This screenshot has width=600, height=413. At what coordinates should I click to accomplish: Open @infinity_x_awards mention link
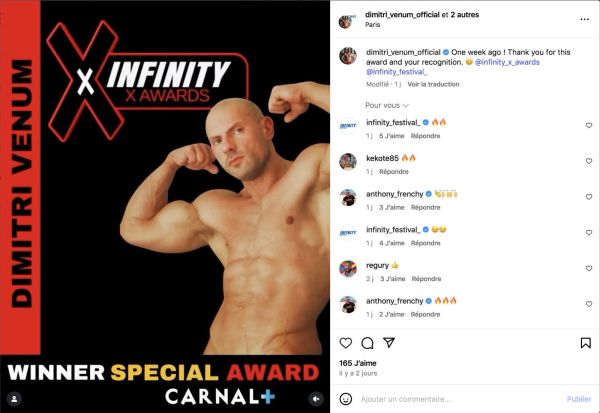pyautogui.click(x=507, y=62)
